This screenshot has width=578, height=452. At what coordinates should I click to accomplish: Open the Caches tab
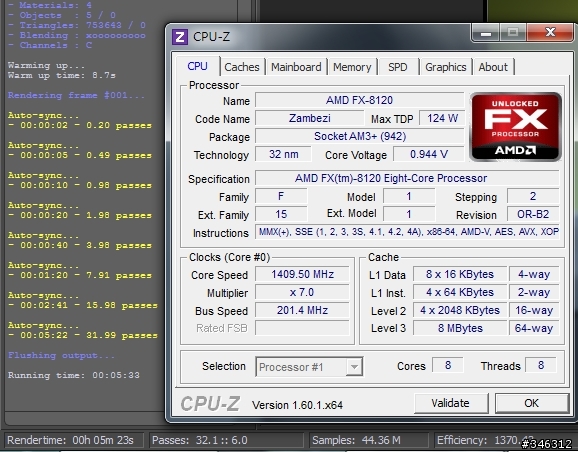coord(242,67)
